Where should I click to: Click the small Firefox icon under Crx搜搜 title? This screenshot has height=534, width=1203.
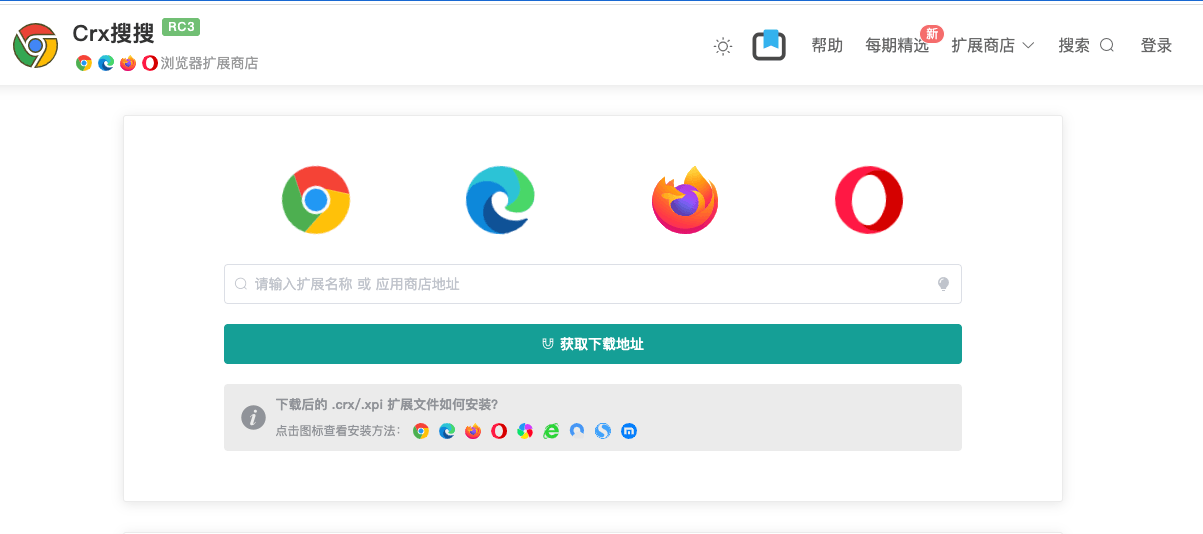[x=128, y=63]
